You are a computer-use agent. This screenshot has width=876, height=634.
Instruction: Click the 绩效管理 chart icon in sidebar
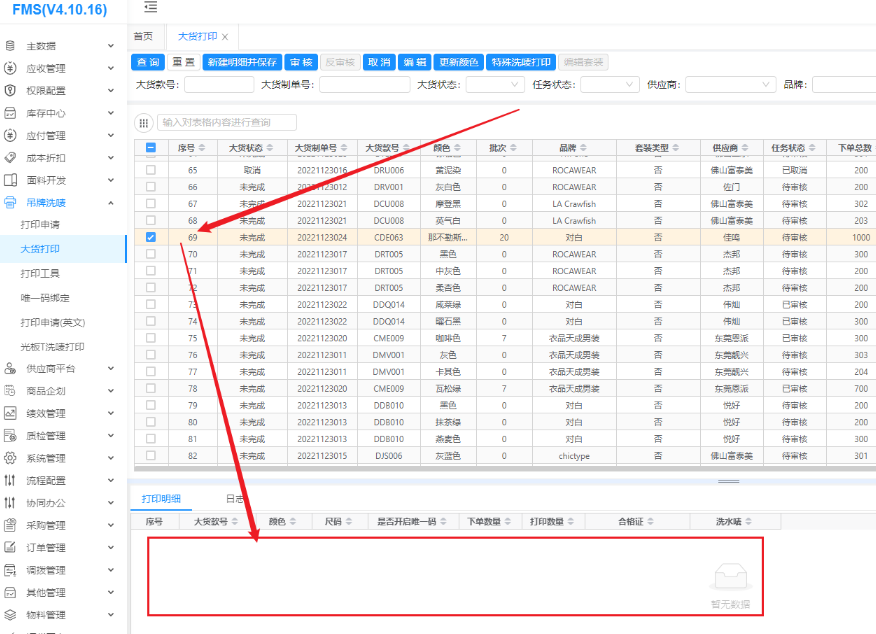(10, 413)
